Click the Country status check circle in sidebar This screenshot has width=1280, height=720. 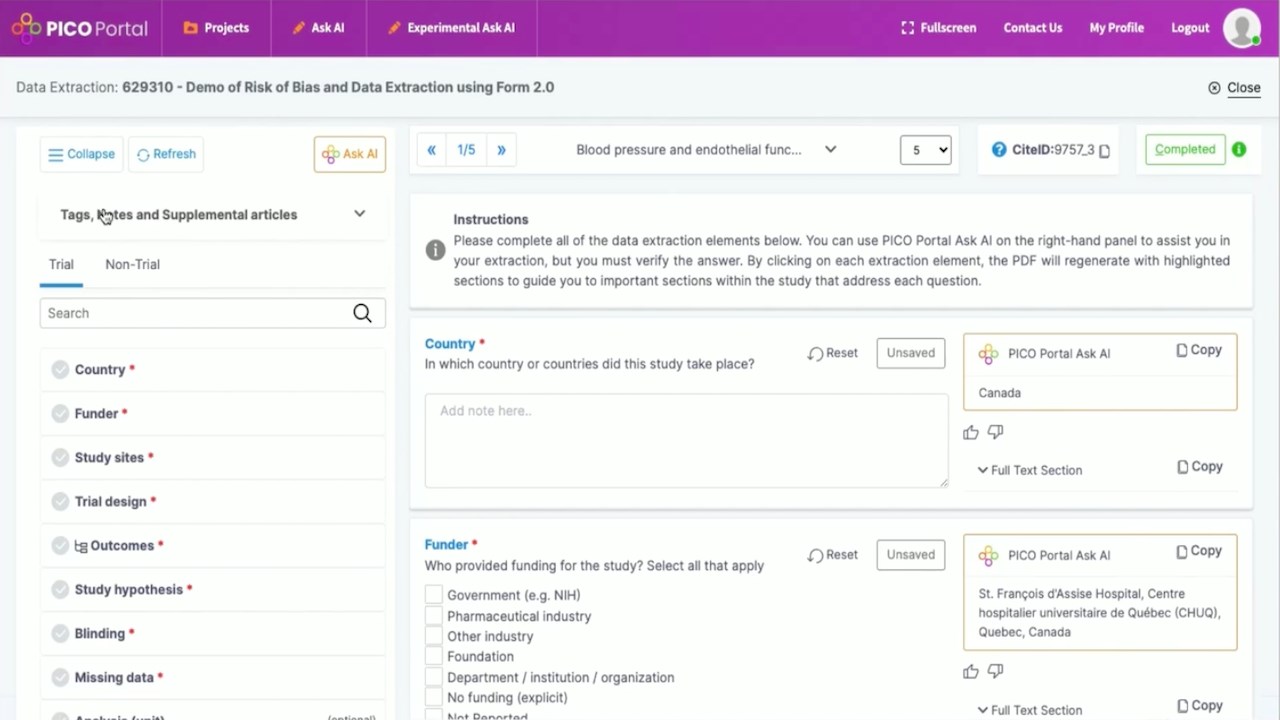pyautogui.click(x=60, y=369)
